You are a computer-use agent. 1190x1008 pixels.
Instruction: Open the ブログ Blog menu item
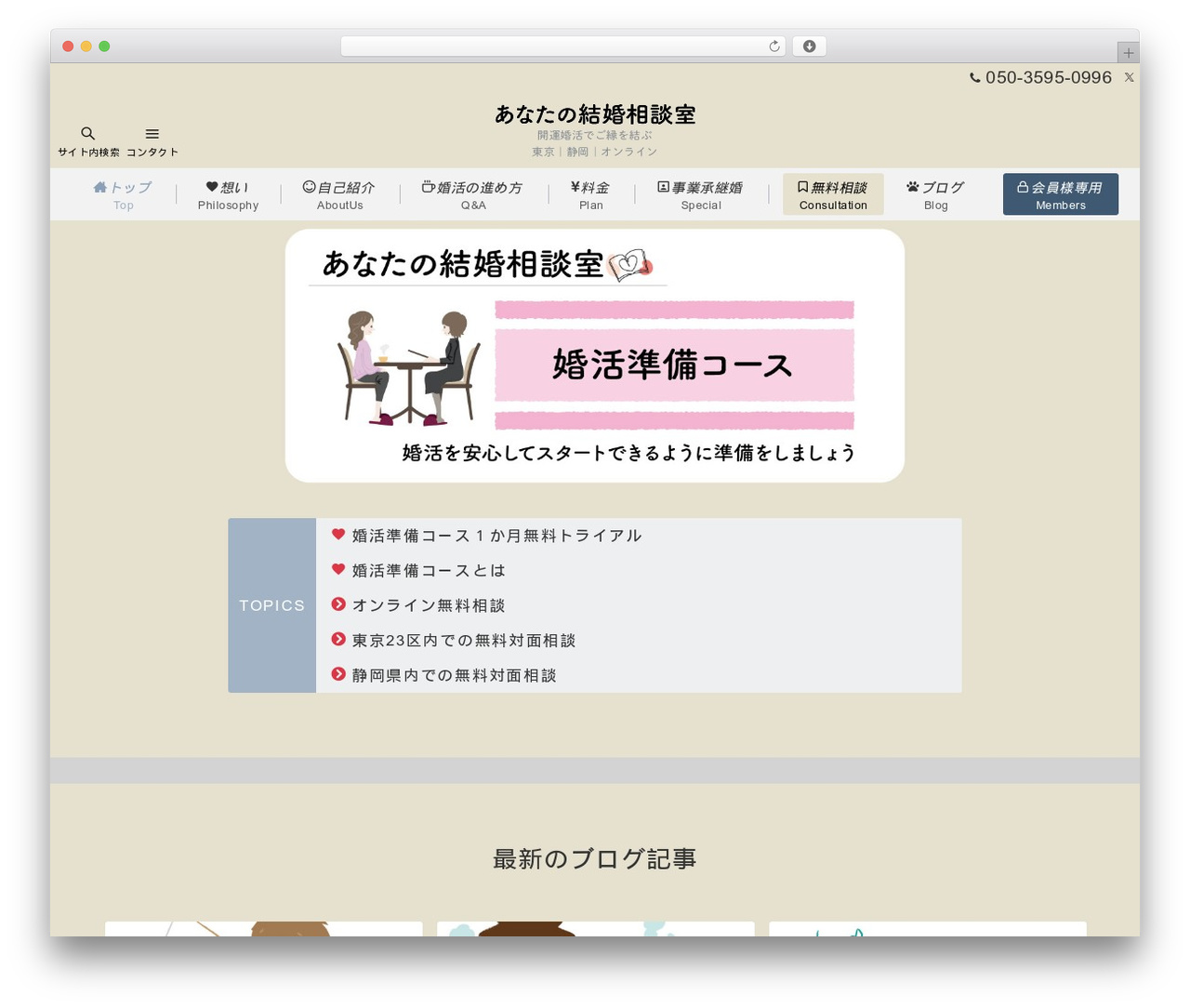[x=935, y=195]
